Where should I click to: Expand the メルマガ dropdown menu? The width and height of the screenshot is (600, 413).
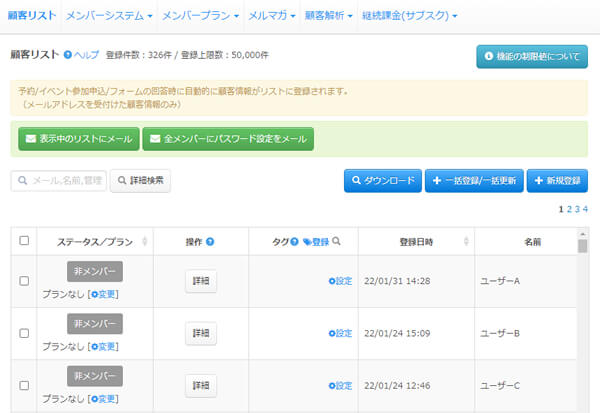point(274,17)
